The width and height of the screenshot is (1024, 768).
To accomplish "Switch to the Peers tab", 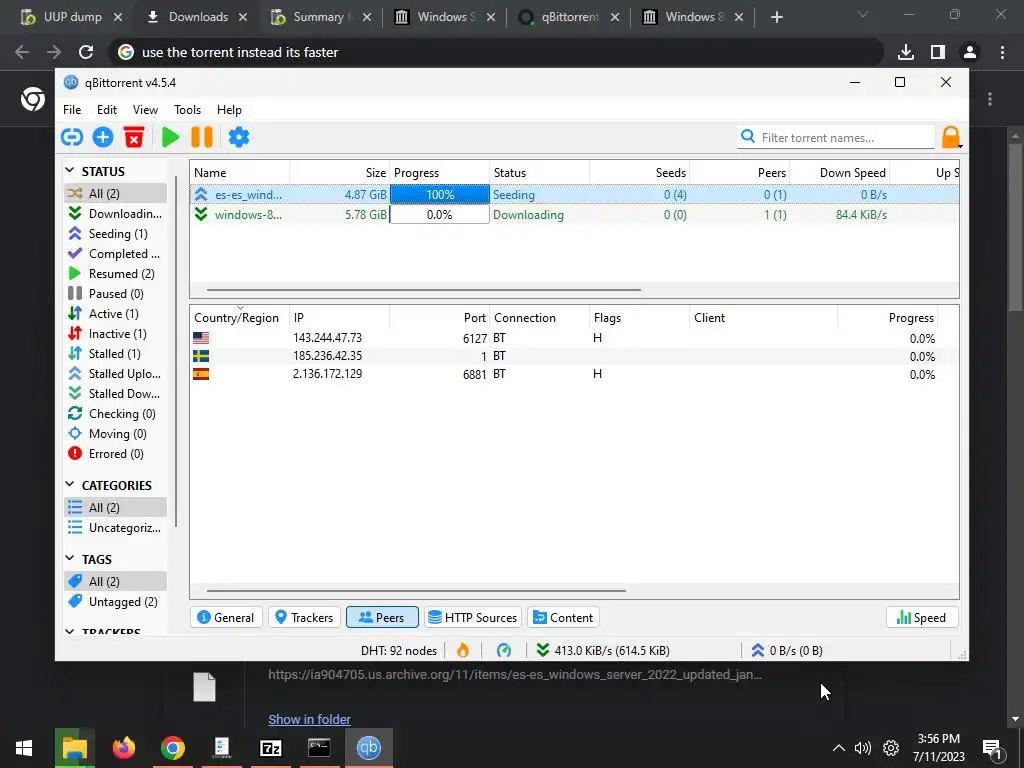I will pos(382,617).
